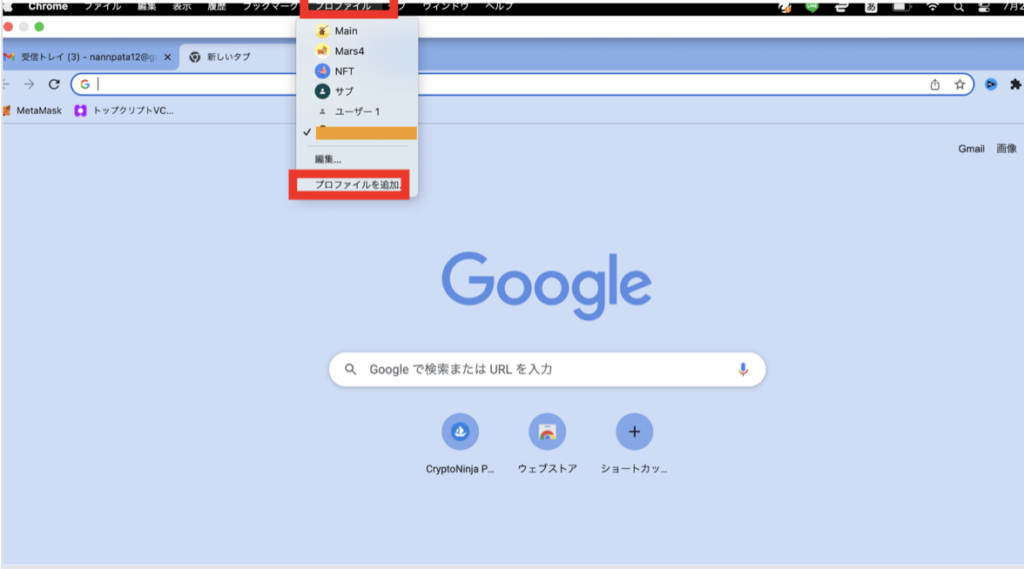Click the forward navigation arrow
The image size is (1024, 569).
point(29,85)
